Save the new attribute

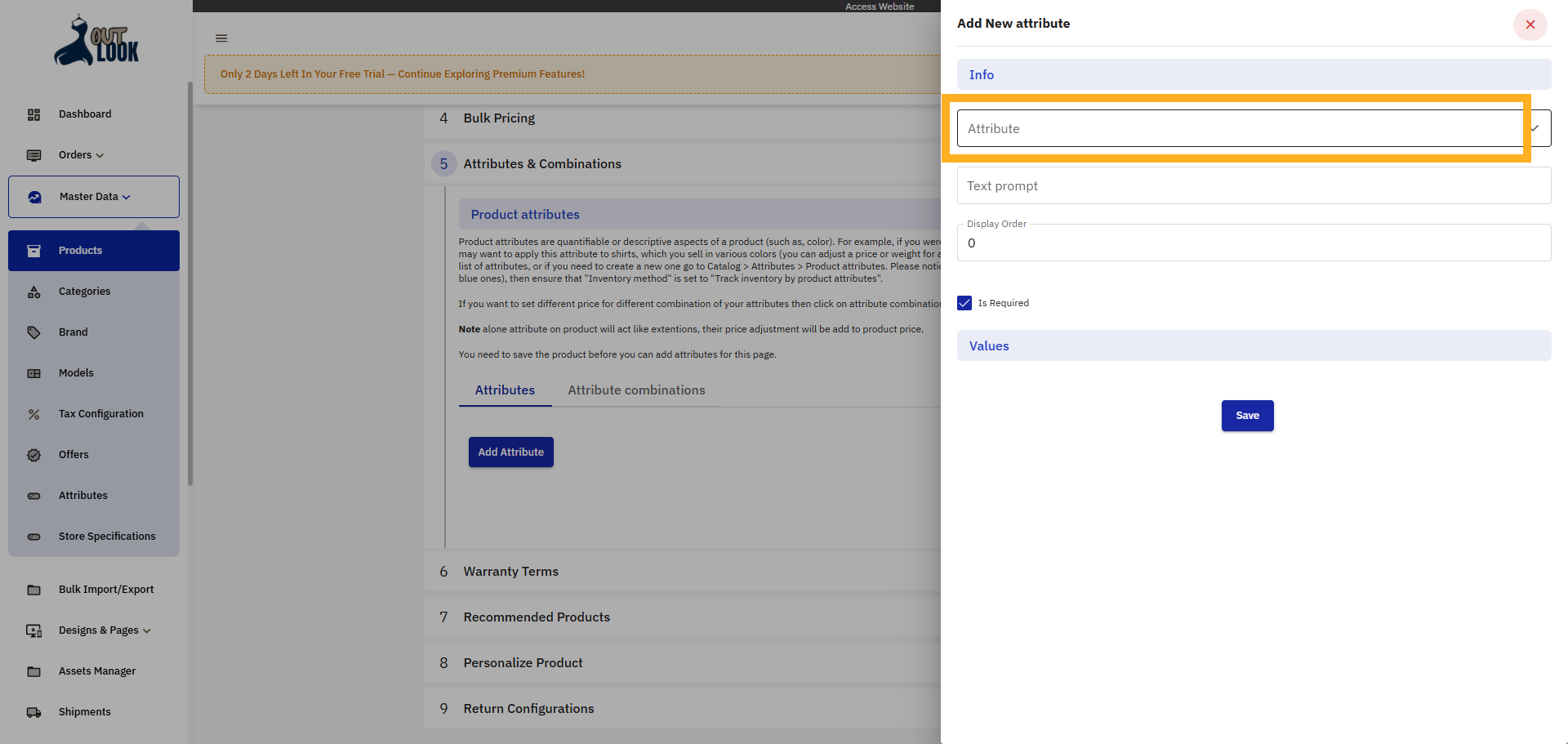[1247, 416]
